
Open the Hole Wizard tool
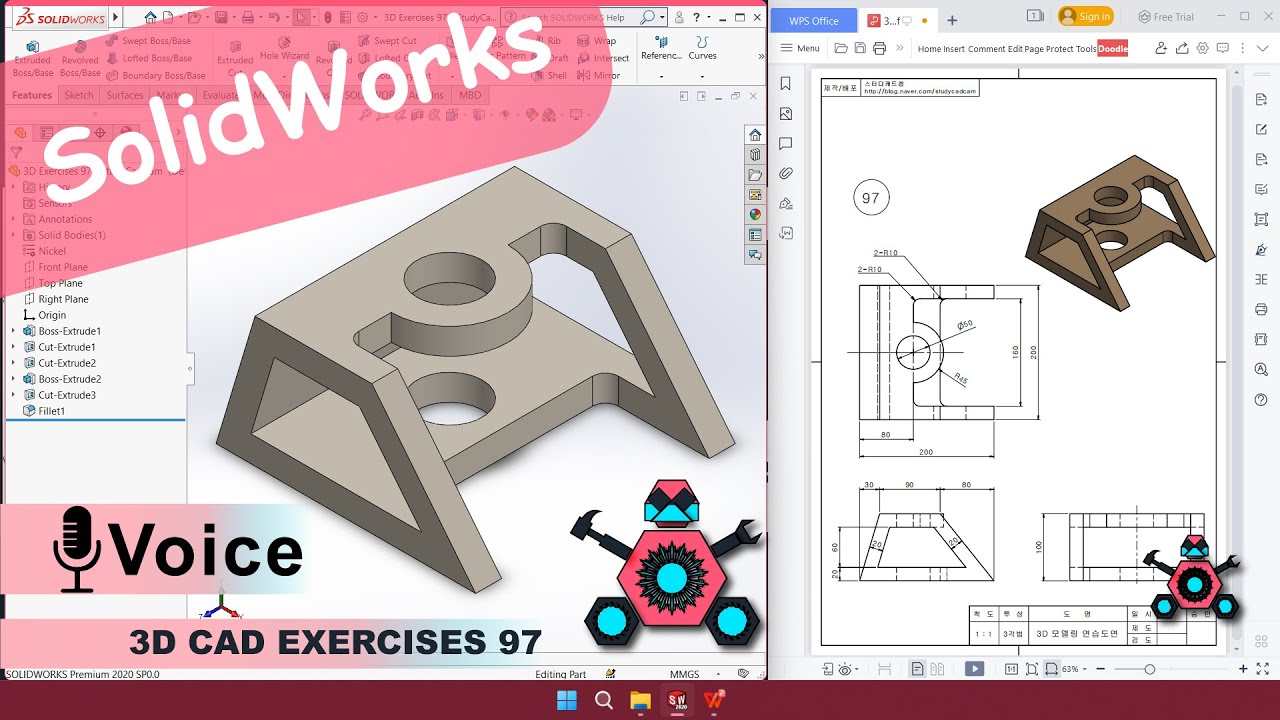coord(284,49)
